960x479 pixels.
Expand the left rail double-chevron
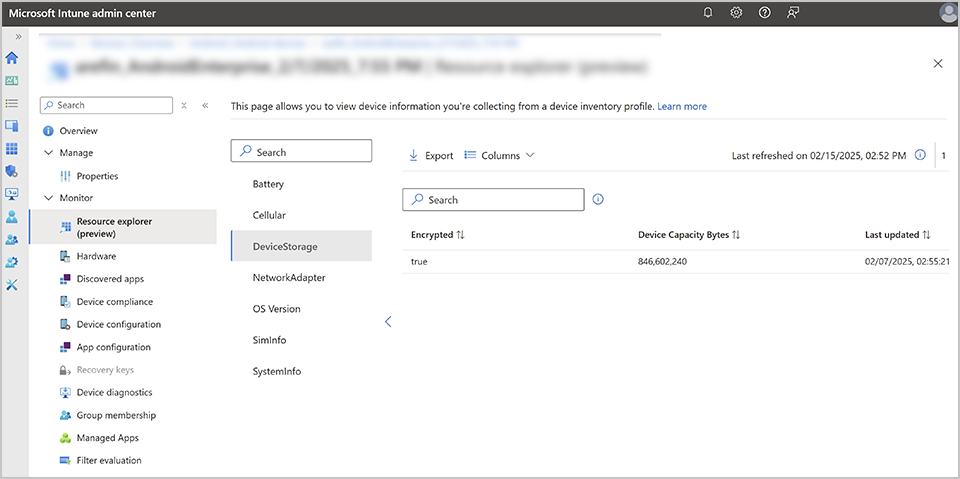18,37
